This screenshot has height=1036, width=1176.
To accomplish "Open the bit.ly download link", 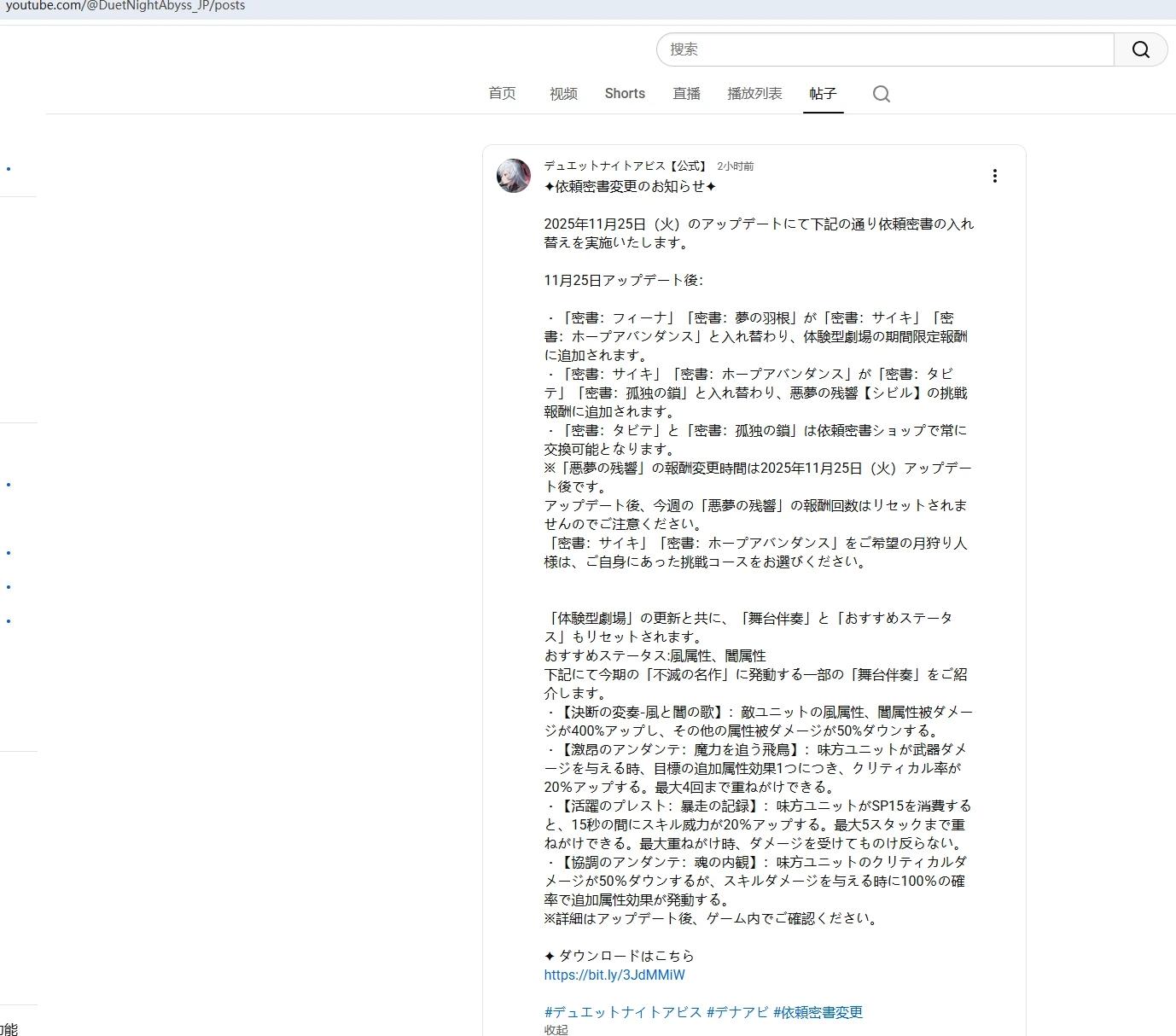I will click(614, 975).
